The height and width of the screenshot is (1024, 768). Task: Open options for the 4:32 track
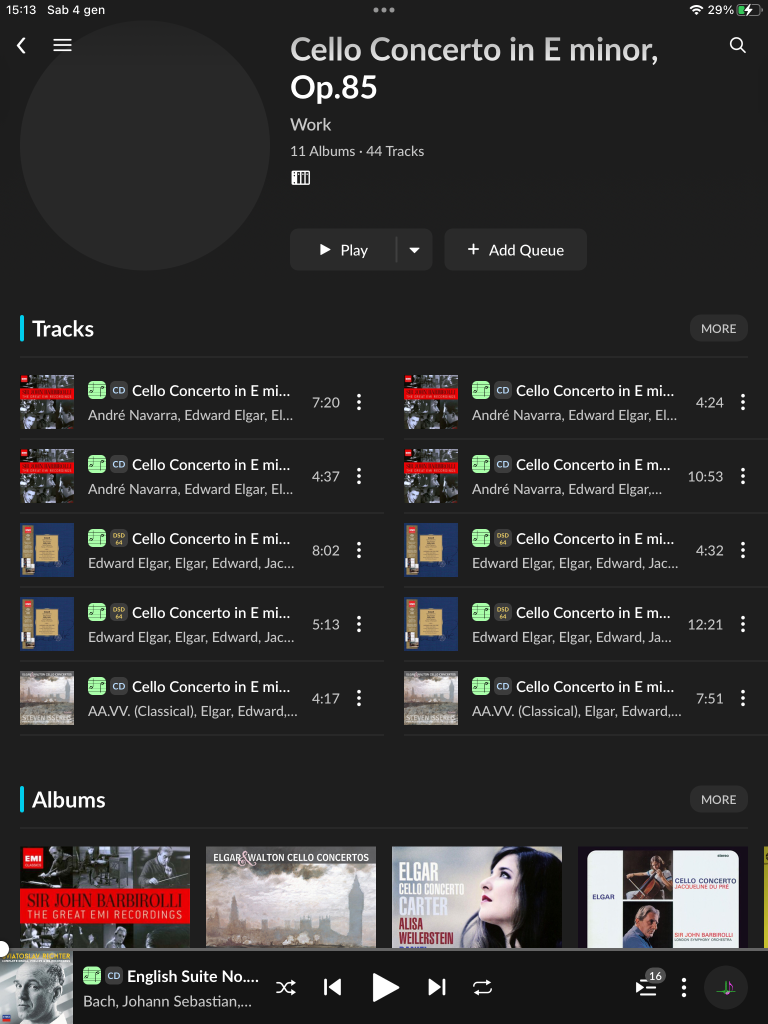[743, 551]
